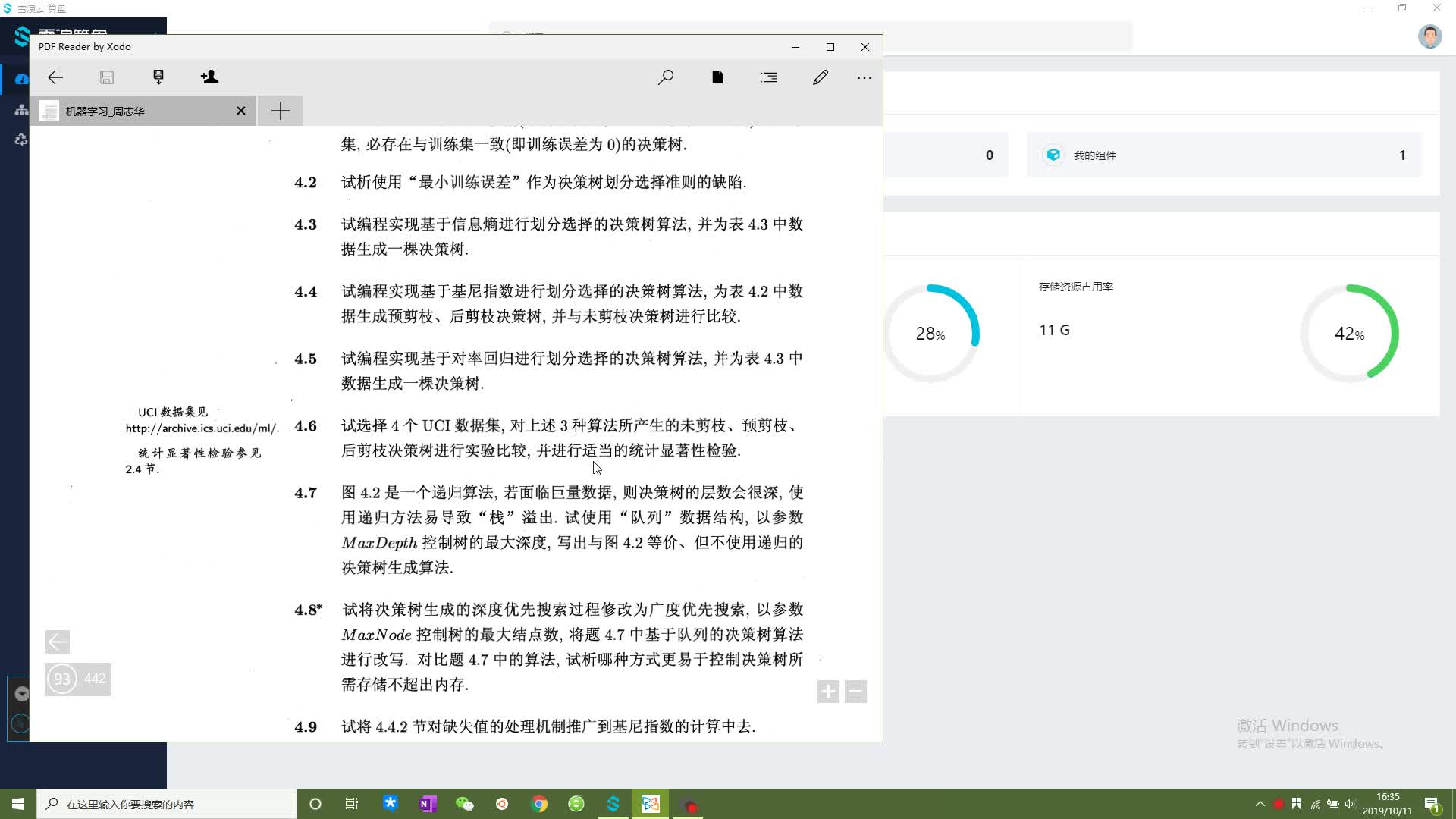Activate the pencil annotation tool
The height and width of the screenshot is (819, 1456).
point(821,77)
